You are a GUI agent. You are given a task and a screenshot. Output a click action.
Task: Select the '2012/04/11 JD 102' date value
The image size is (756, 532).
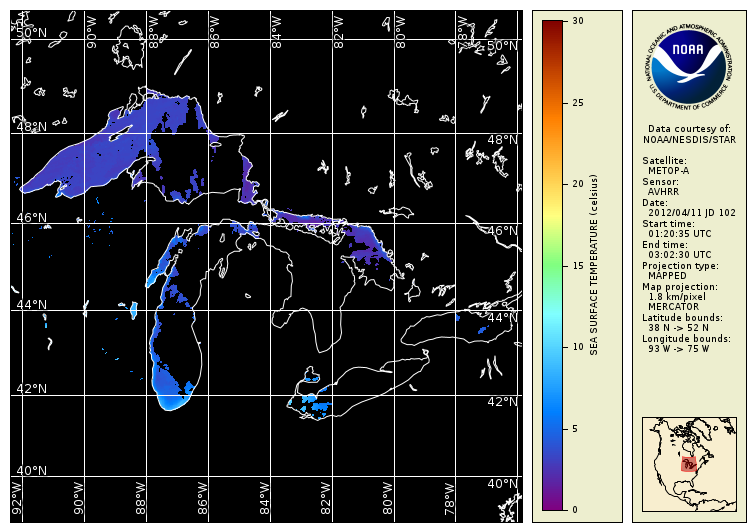tap(692, 213)
